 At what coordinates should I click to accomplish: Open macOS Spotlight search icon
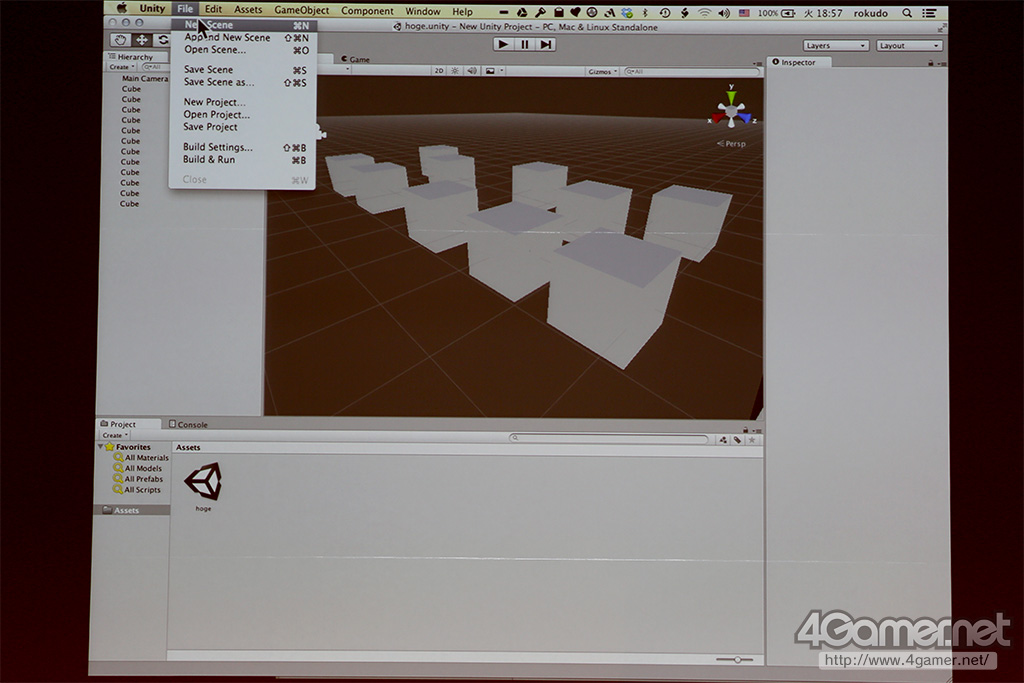907,13
